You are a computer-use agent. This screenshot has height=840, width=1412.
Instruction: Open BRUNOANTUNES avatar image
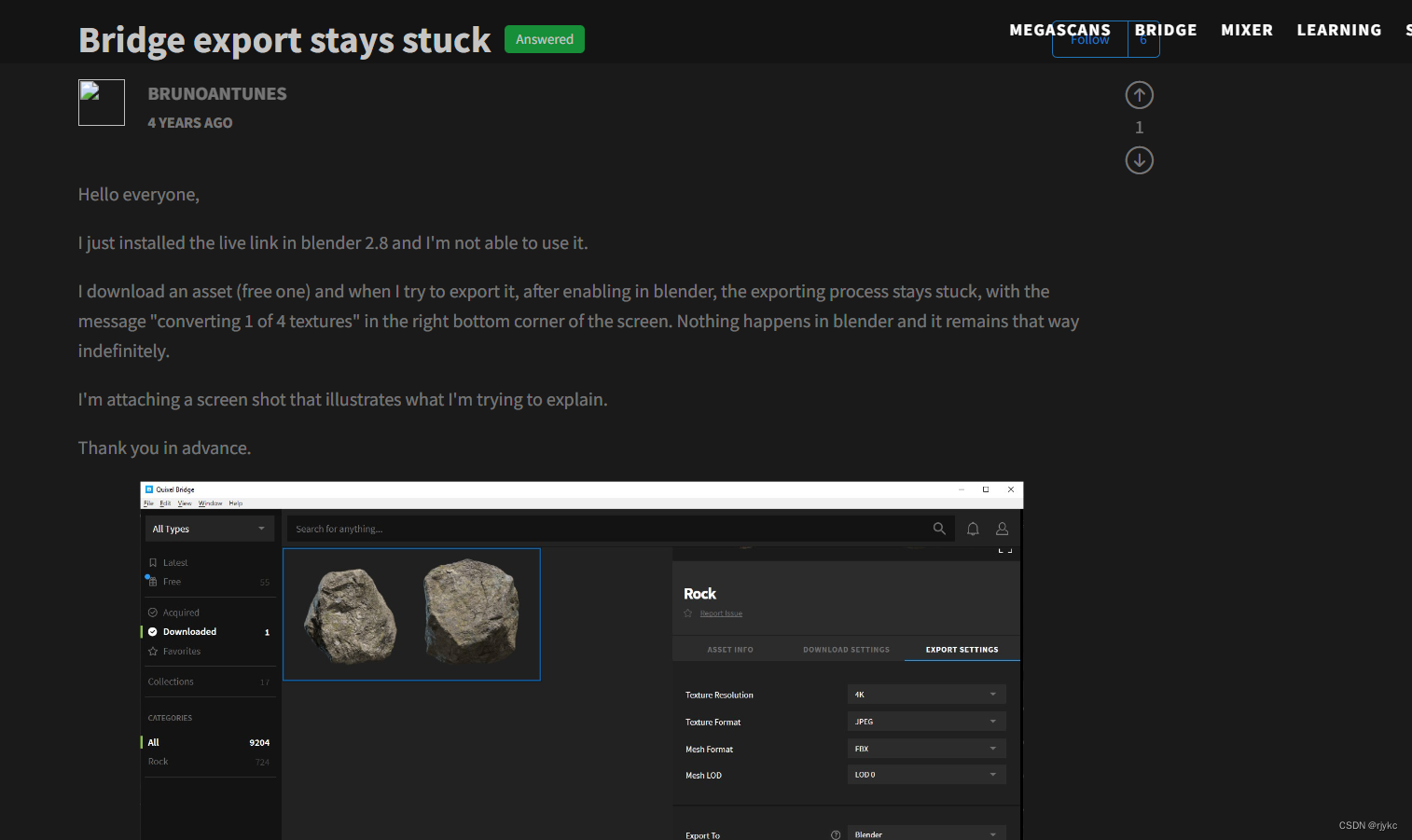(x=102, y=103)
